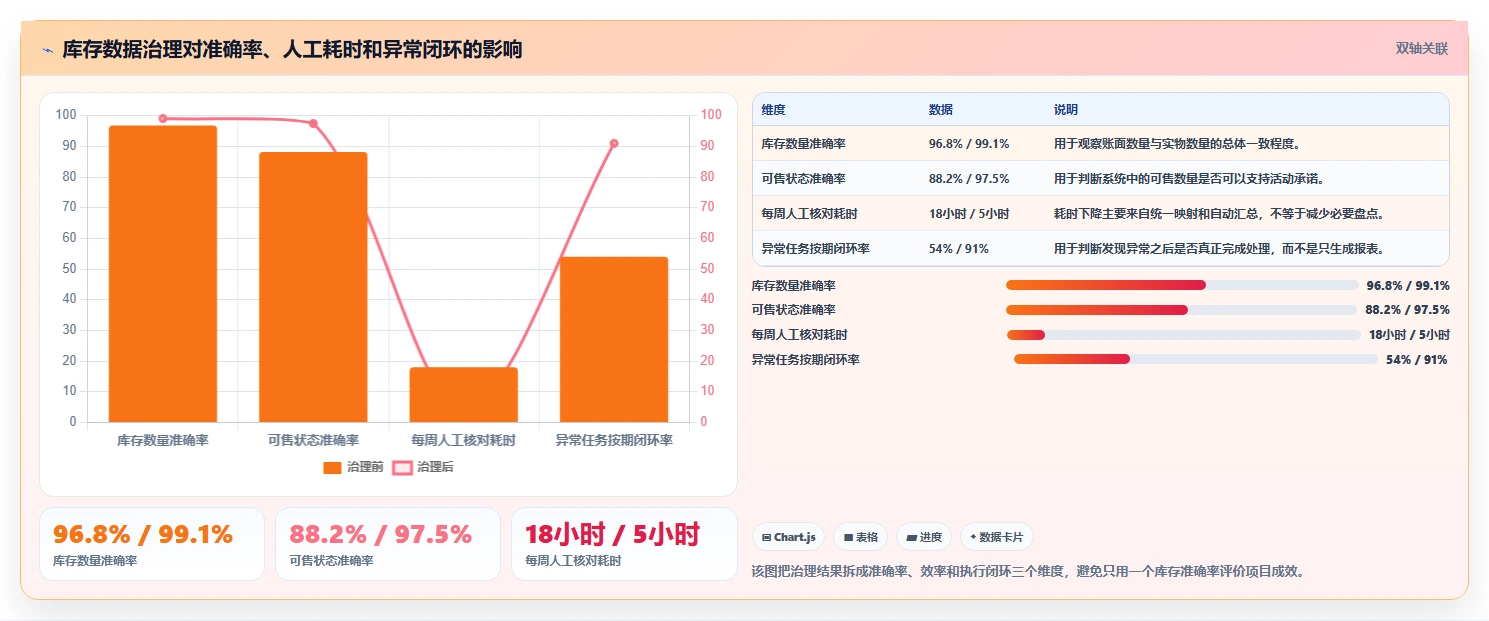Image resolution: width=1489 pixels, height=621 pixels.
Task: Click the x-axis label 异常任务按期闭环率
Action: click(x=614, y=440)
